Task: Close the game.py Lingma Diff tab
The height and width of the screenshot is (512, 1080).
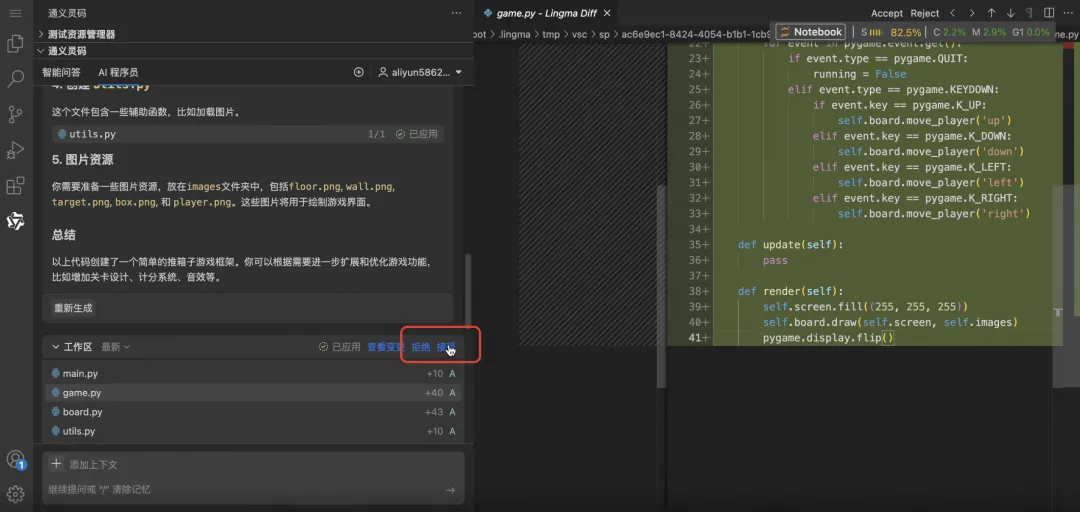Action: (608, 13)
